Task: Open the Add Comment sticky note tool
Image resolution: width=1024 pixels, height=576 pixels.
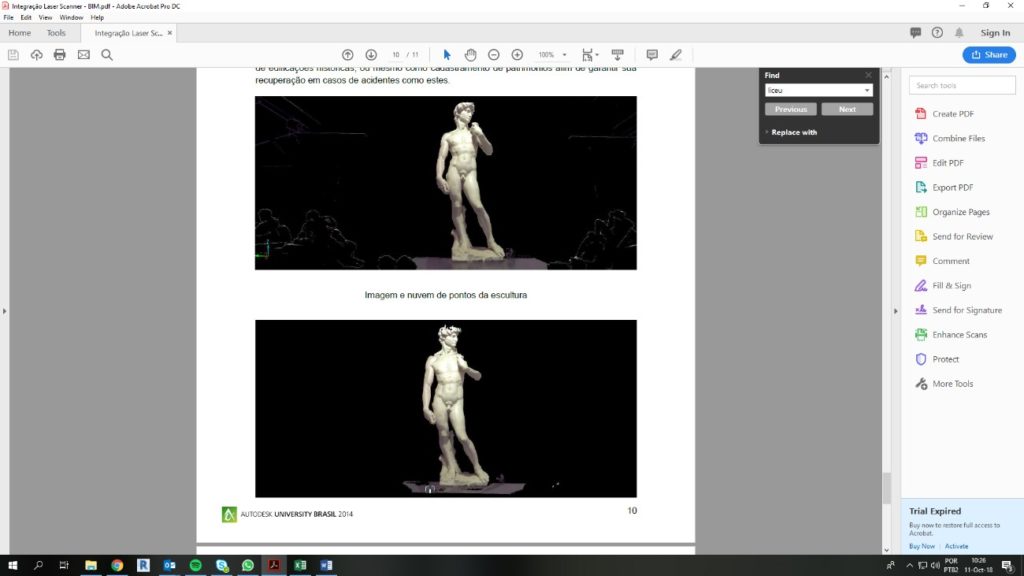Action: click(x=652, y=54)
